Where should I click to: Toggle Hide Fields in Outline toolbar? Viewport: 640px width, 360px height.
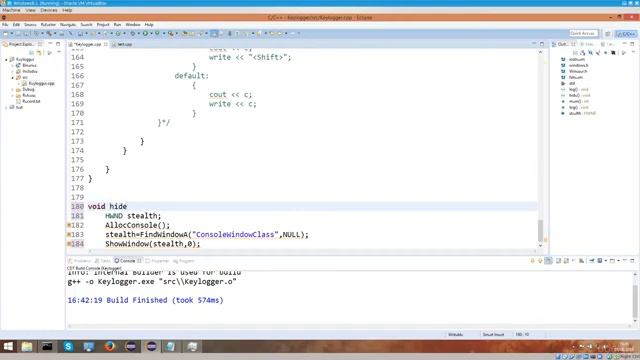(x=591, y=53)
